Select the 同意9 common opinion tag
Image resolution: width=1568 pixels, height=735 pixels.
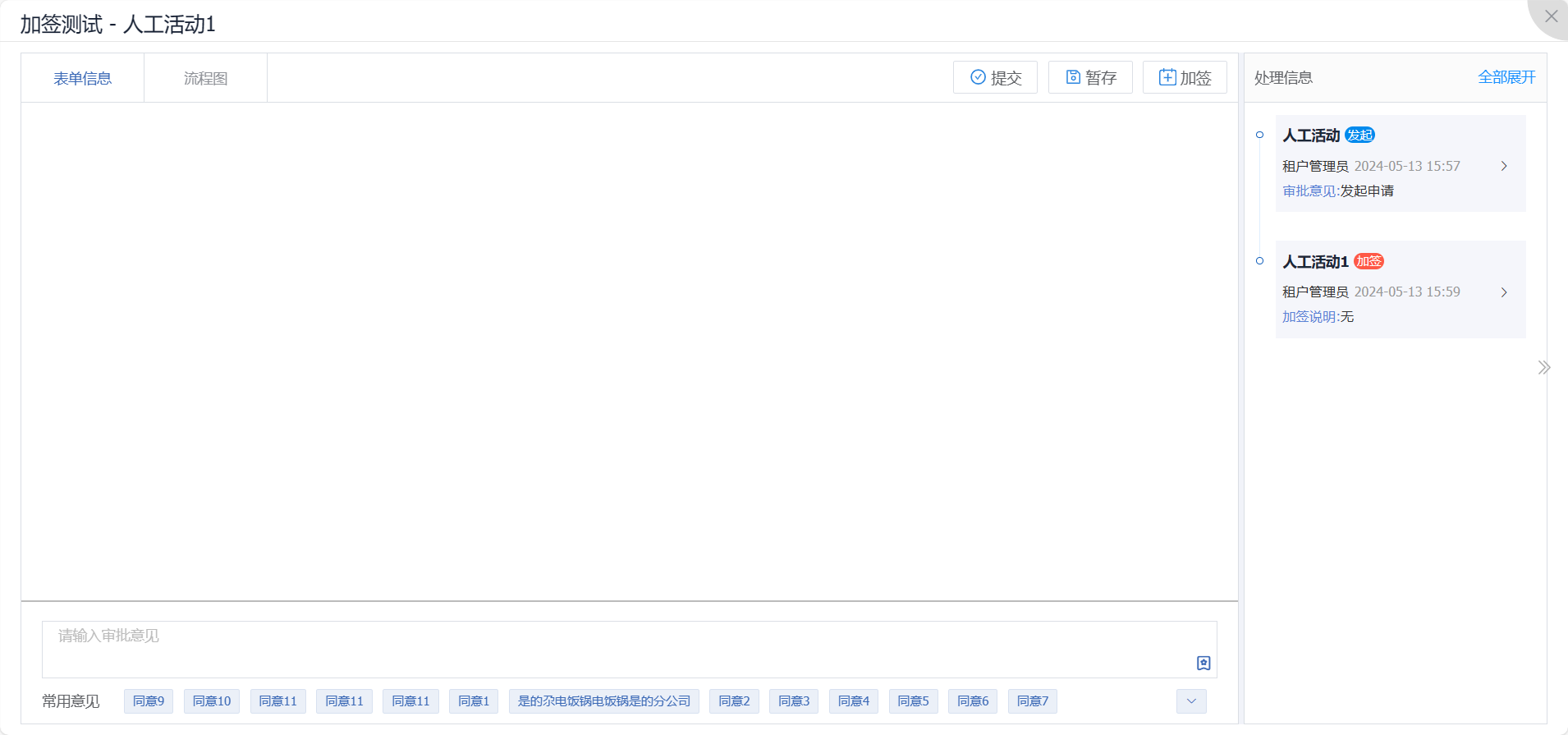coord(149,701)
